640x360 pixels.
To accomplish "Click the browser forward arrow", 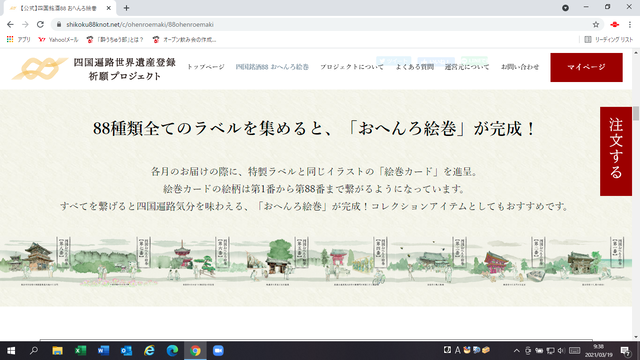I will point(25,24).
